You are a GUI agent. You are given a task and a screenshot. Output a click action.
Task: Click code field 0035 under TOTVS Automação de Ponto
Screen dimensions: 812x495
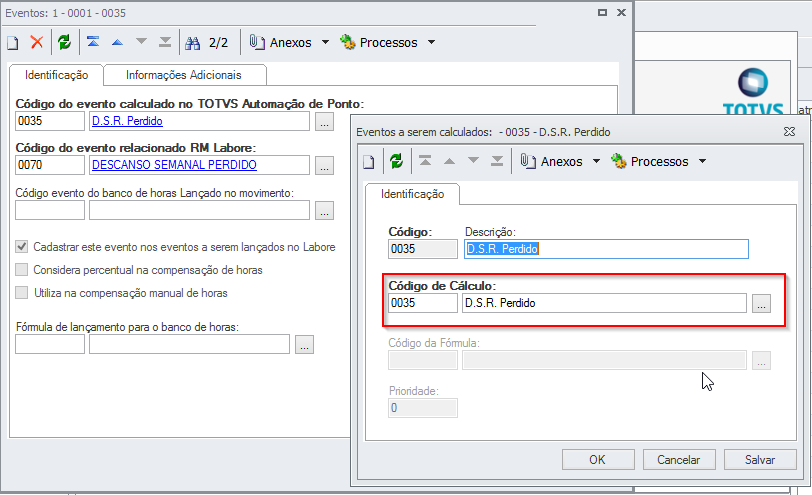[x=50, y=121]
